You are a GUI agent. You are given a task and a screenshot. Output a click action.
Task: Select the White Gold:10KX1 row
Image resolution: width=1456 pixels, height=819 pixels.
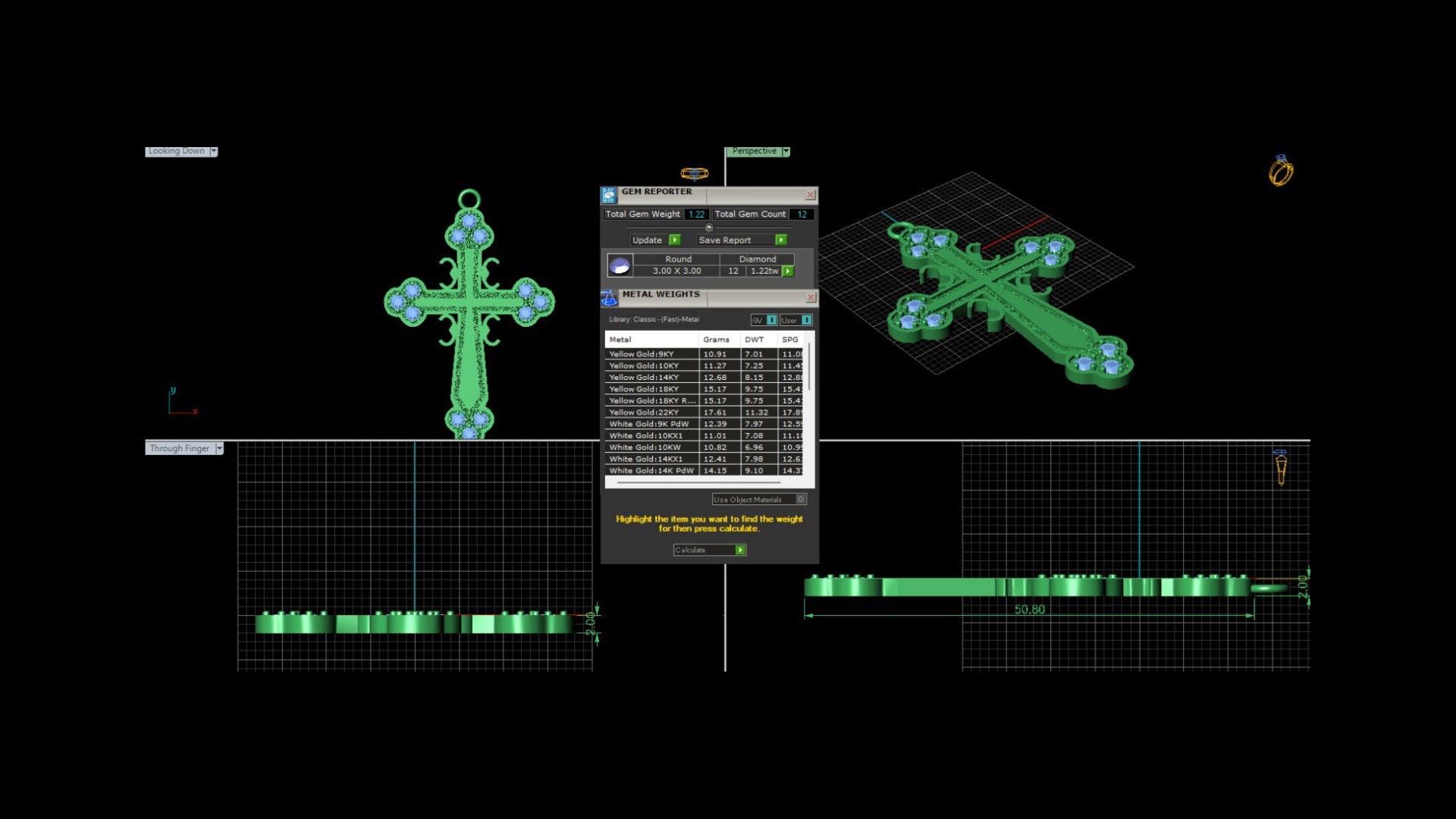704,436
